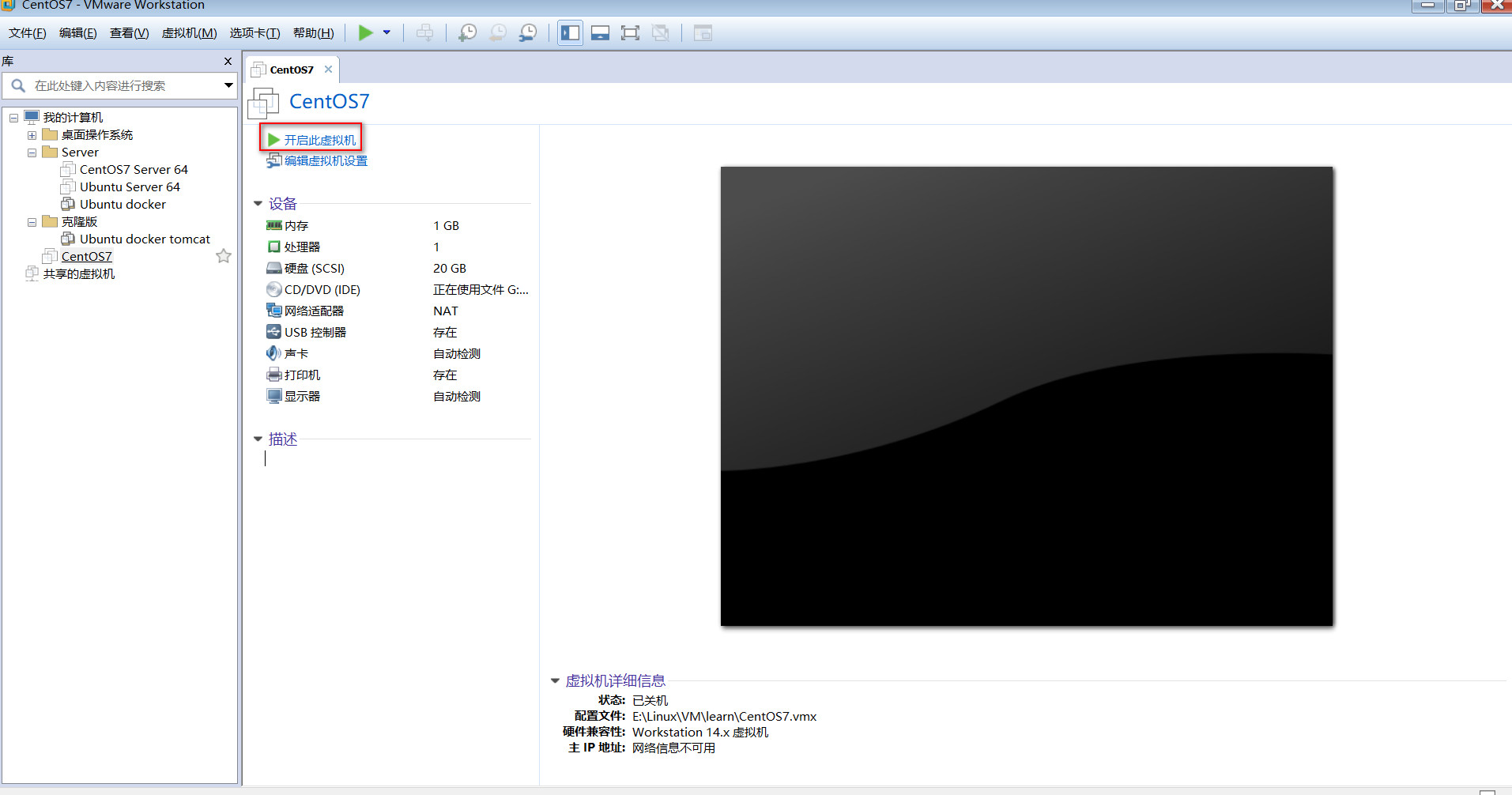This screenshot has width=1512, height=795.
Task: Click the 20 GB disk value
Action: tap(450, 268)
